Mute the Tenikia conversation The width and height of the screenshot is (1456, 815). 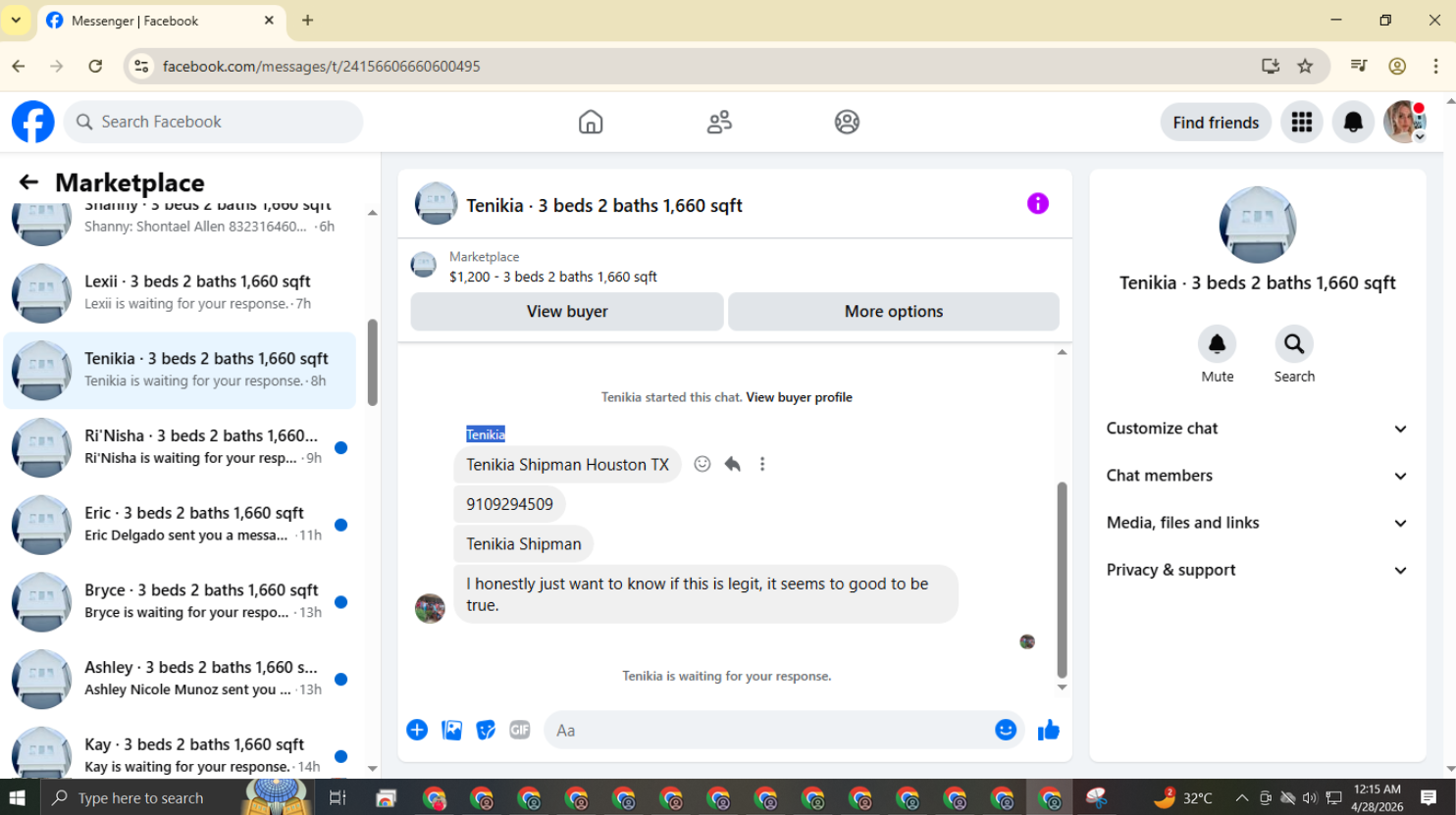pyautogui.click(x=1217, y=344)
